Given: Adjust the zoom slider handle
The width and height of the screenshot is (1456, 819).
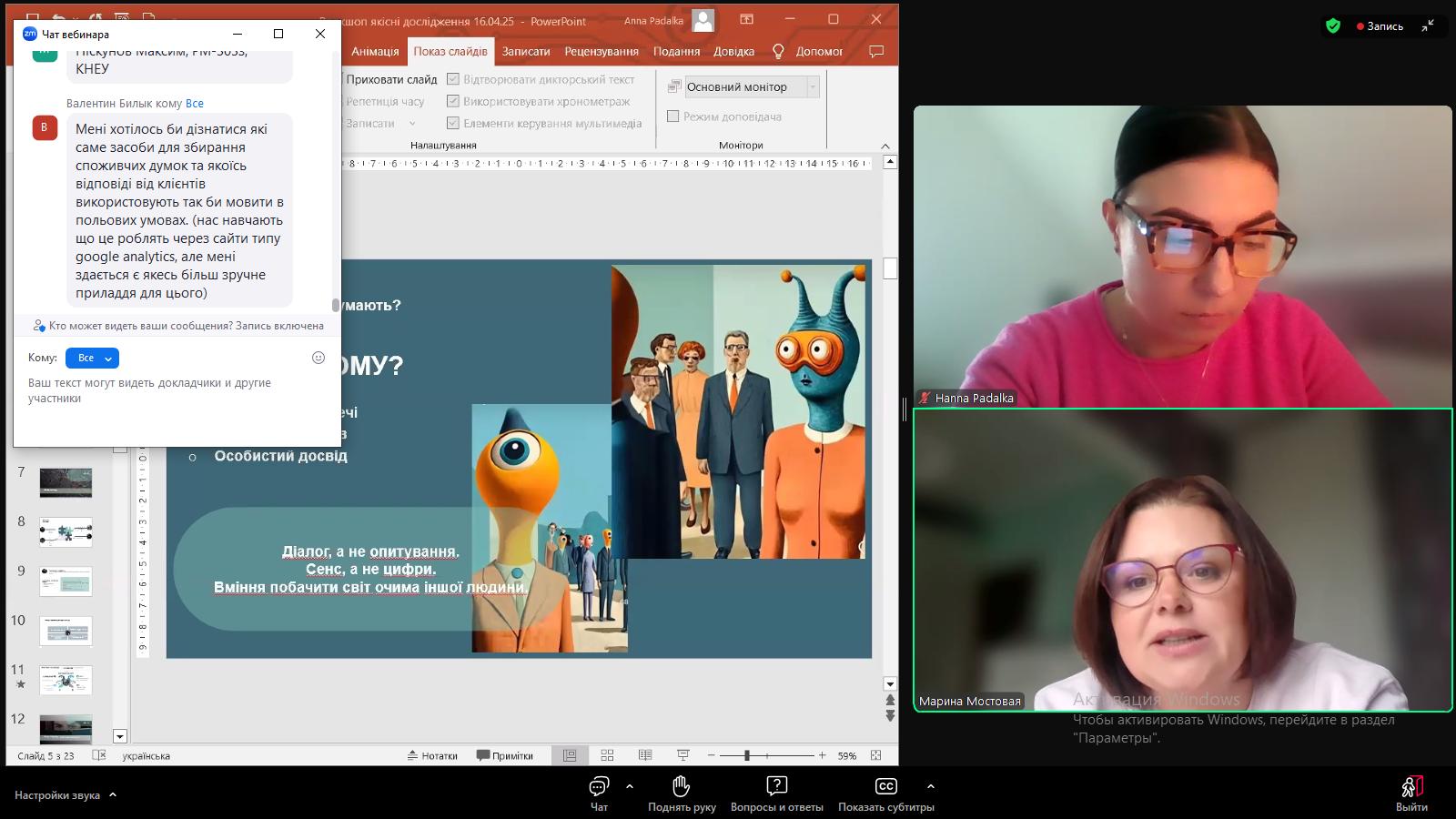Looking at the screenshot, I should click(747, 755).
